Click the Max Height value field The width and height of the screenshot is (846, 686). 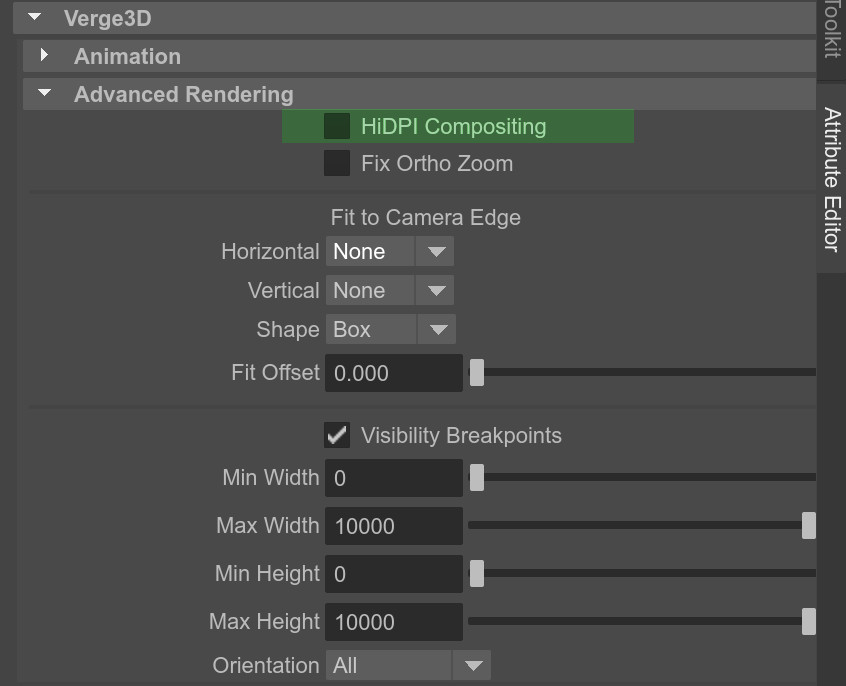pos(394,622)
